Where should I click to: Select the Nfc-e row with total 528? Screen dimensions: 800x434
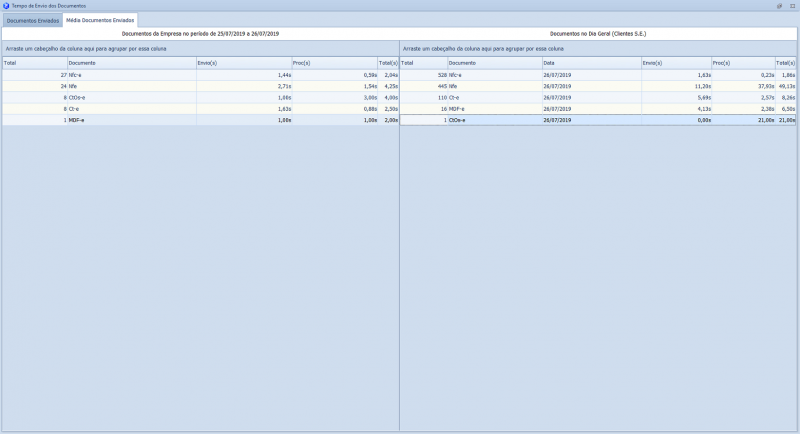[x=494, y=75]
